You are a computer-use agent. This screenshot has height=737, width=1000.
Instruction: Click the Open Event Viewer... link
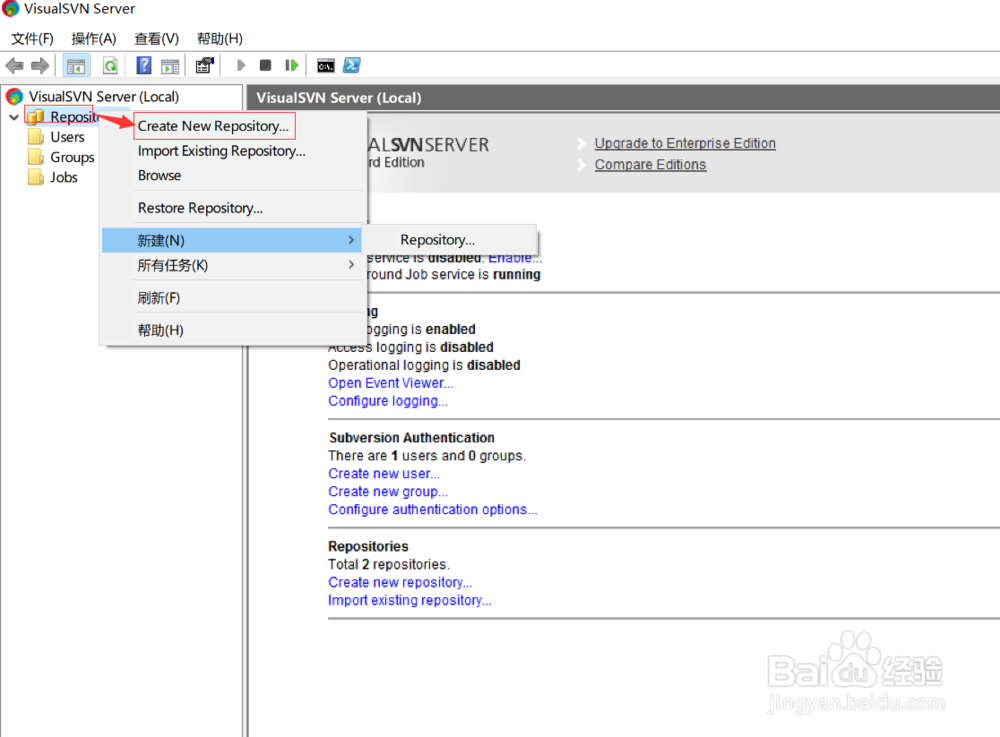click(x=390, y=383)
